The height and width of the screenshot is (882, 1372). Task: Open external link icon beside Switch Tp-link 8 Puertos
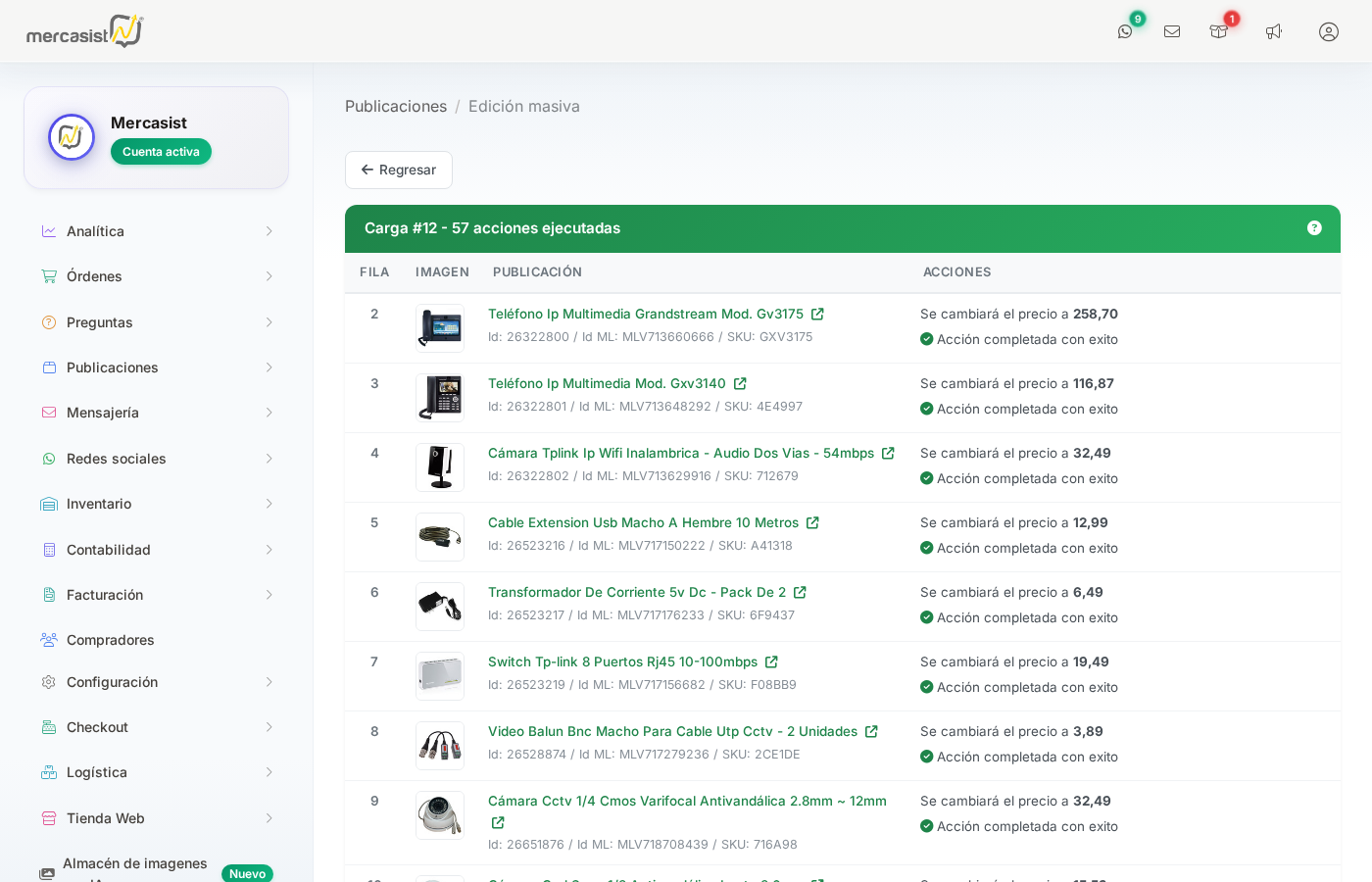(x=771, y=662)
